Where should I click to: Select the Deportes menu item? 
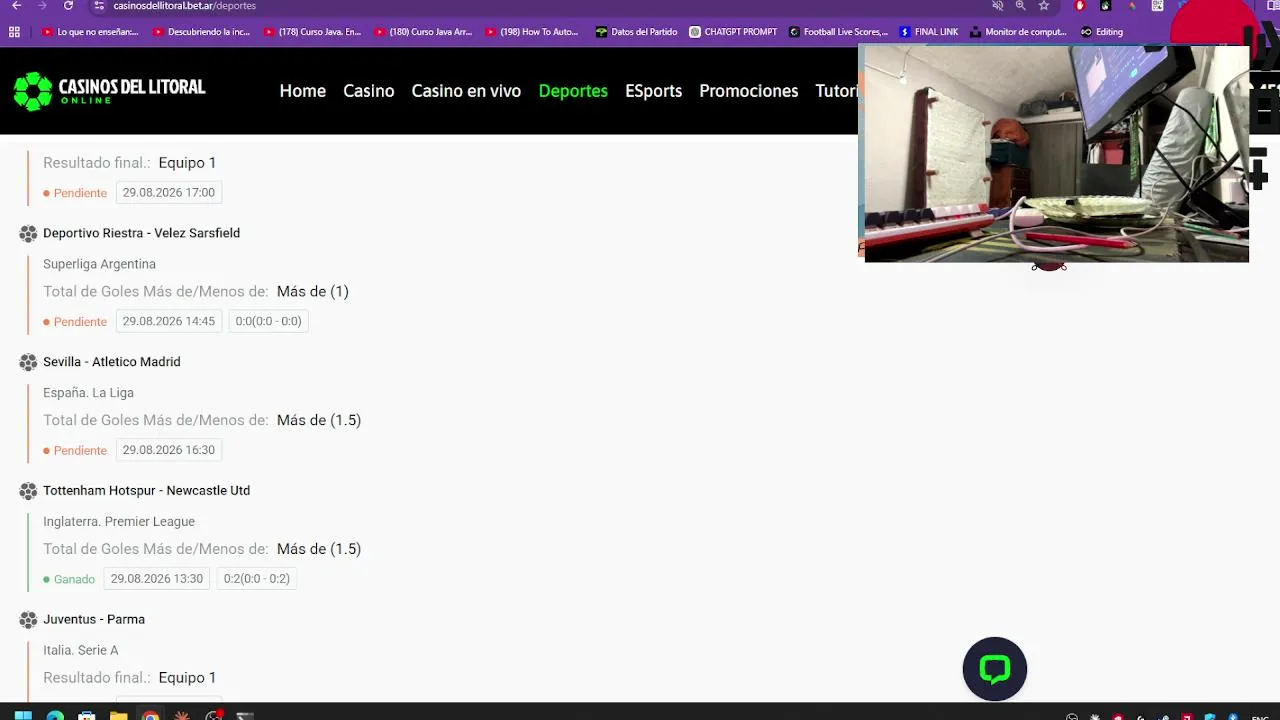point(573,91)
